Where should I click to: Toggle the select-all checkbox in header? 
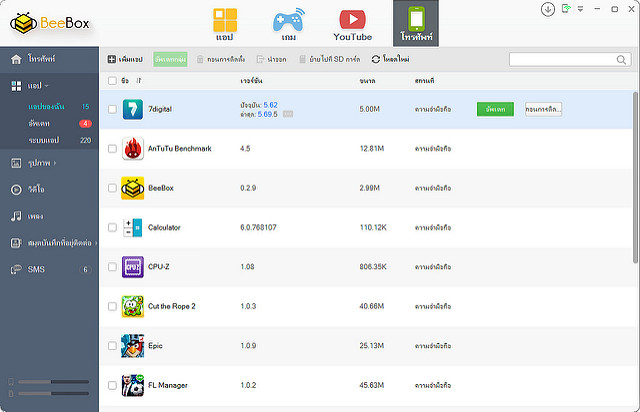112,81
